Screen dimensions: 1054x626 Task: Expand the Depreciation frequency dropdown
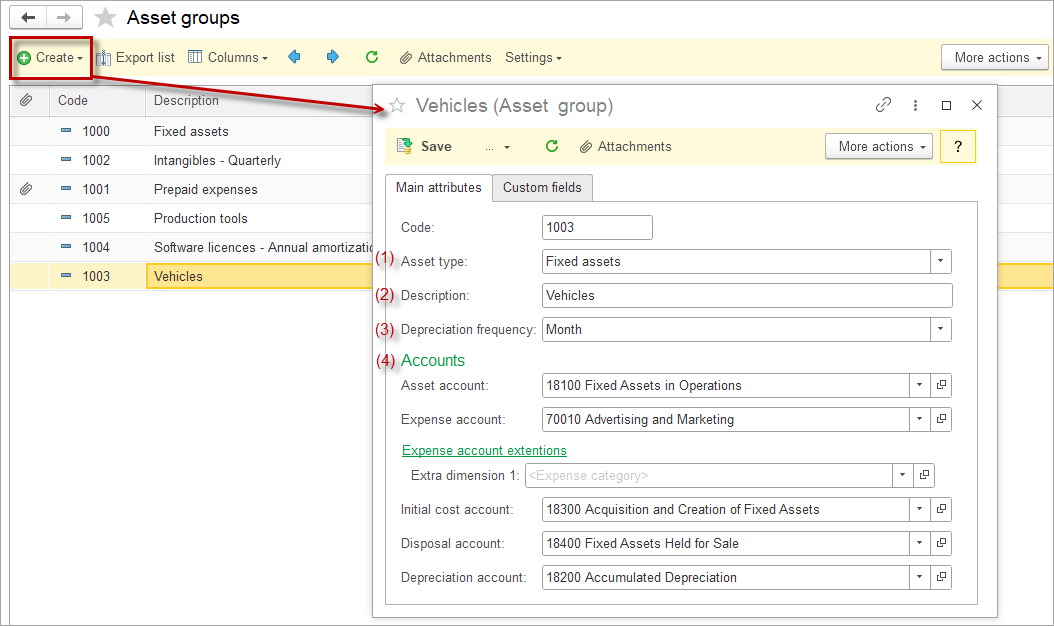tap(940, 329)
